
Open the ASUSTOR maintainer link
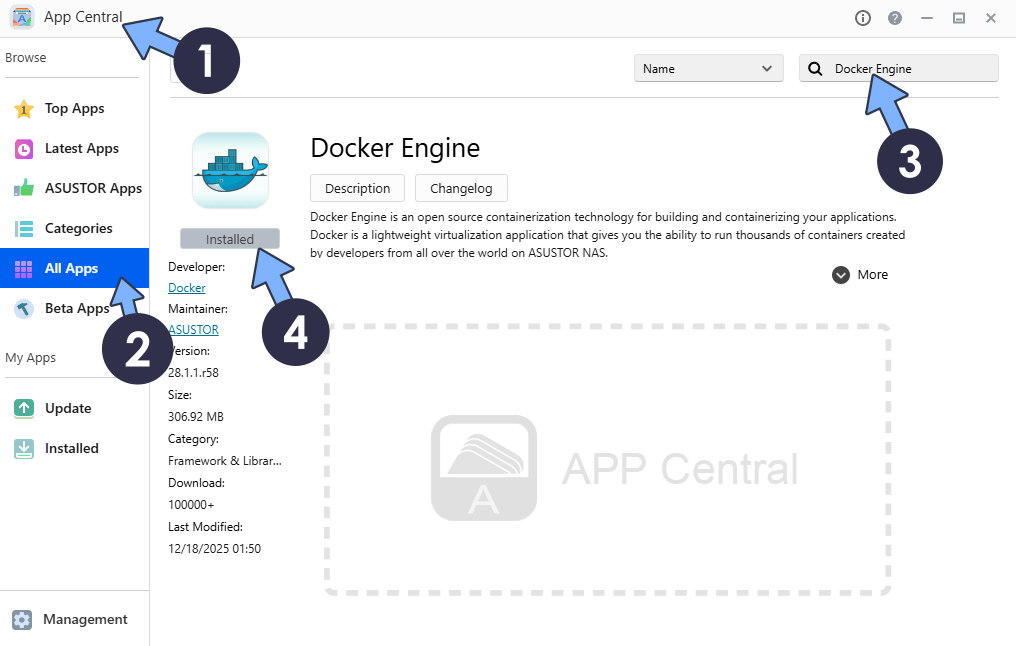coord(193,329)
